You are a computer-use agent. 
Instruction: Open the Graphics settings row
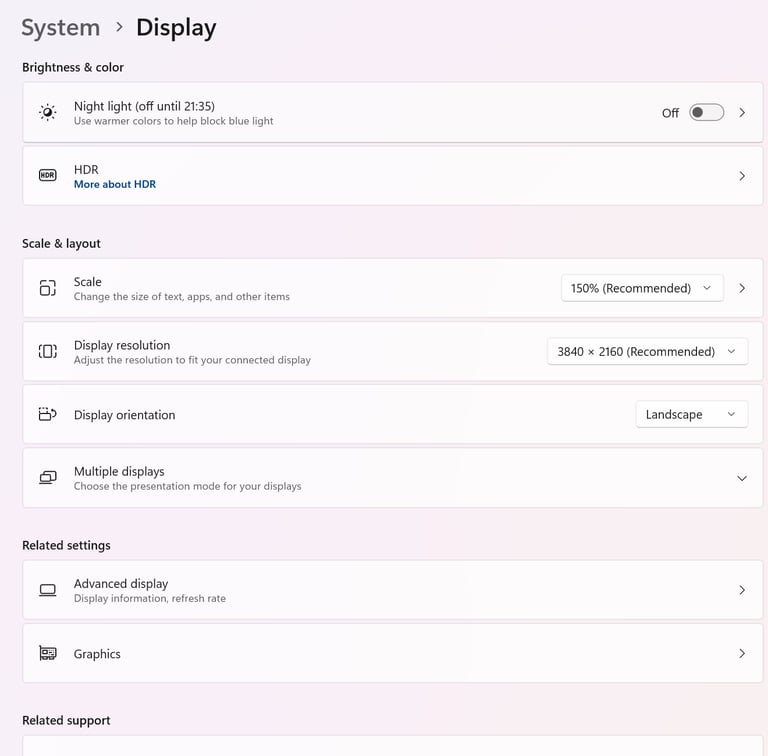[392, 653]
